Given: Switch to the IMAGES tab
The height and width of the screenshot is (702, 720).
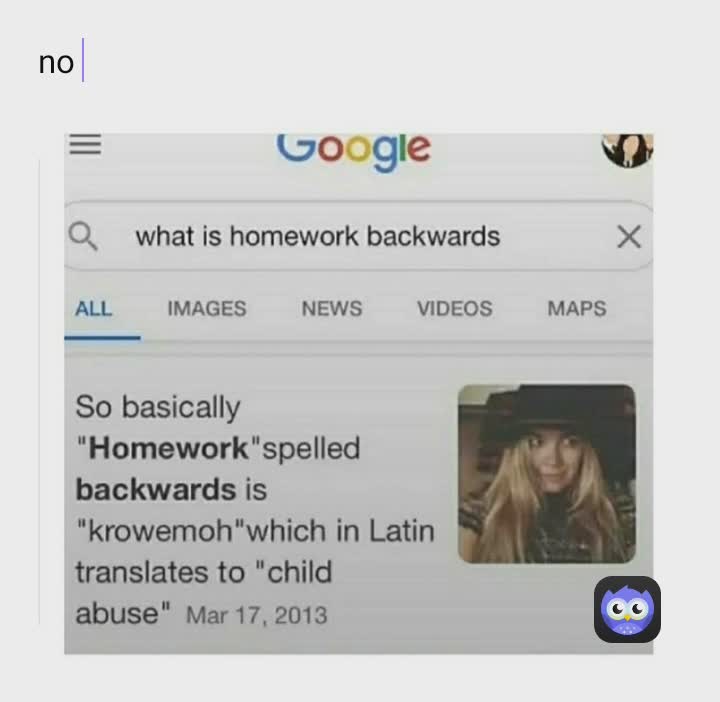Looking at the screenshot, I should click(x=207, y=309).
